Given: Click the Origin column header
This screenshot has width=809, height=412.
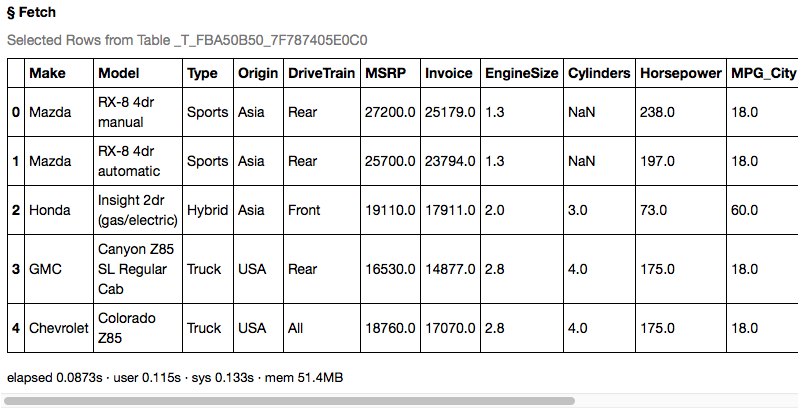Looking at the screenshot, I should click(257, 74).
